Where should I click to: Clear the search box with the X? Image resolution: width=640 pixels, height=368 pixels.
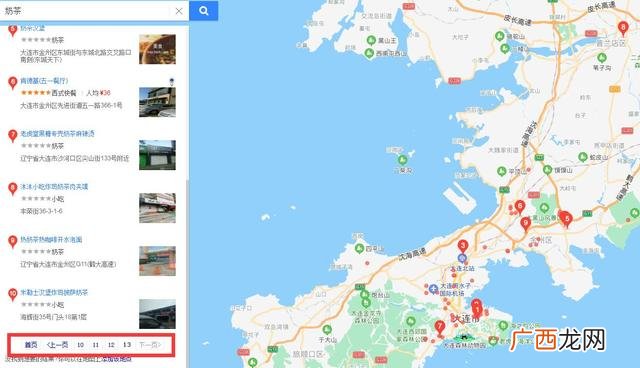pyautogui.click(x=179, y=11)
